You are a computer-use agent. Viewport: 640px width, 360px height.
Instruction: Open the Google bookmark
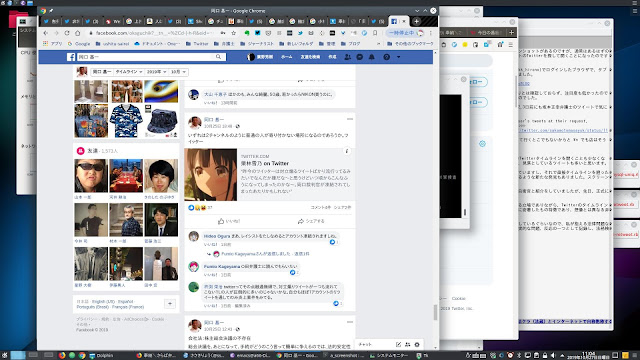79,44
